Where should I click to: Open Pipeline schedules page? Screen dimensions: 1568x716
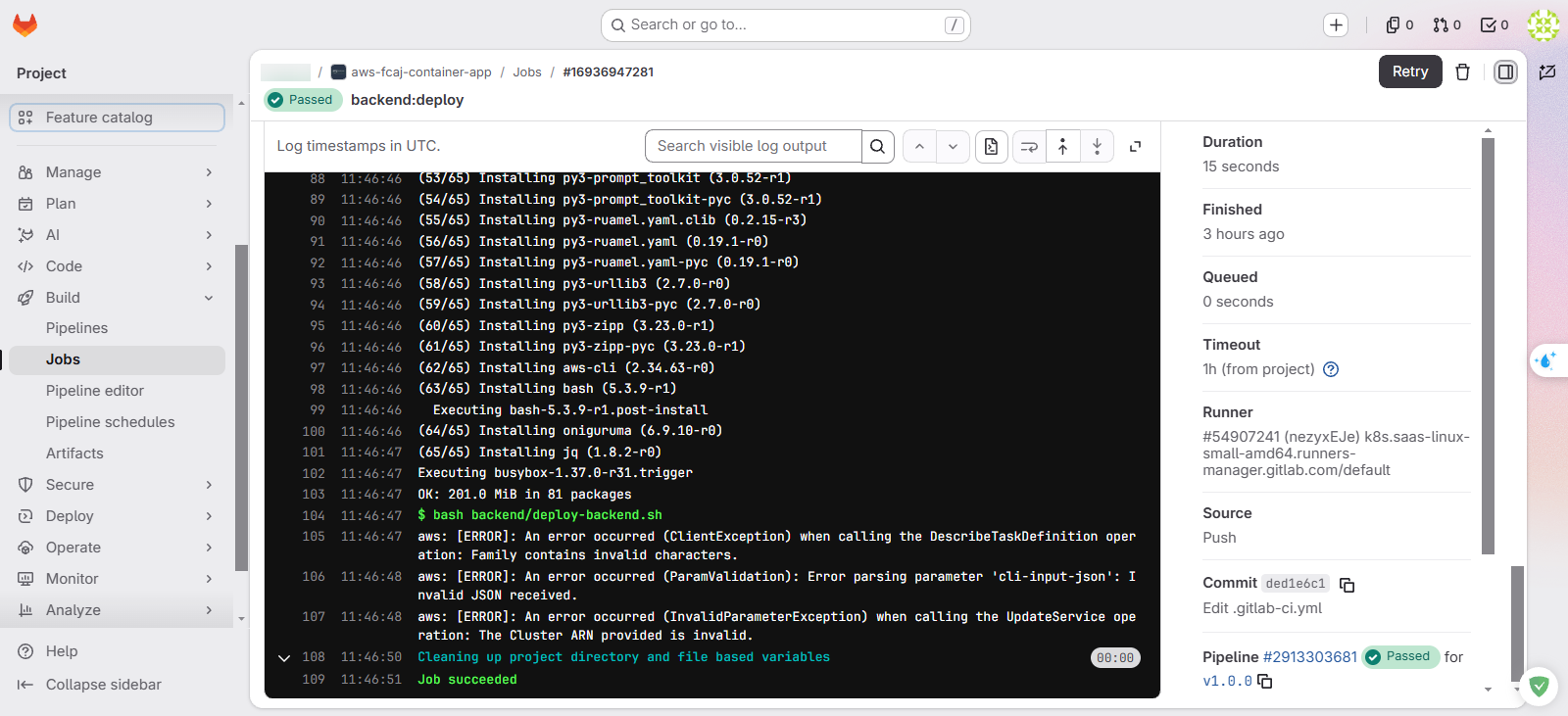pos(117,422)
